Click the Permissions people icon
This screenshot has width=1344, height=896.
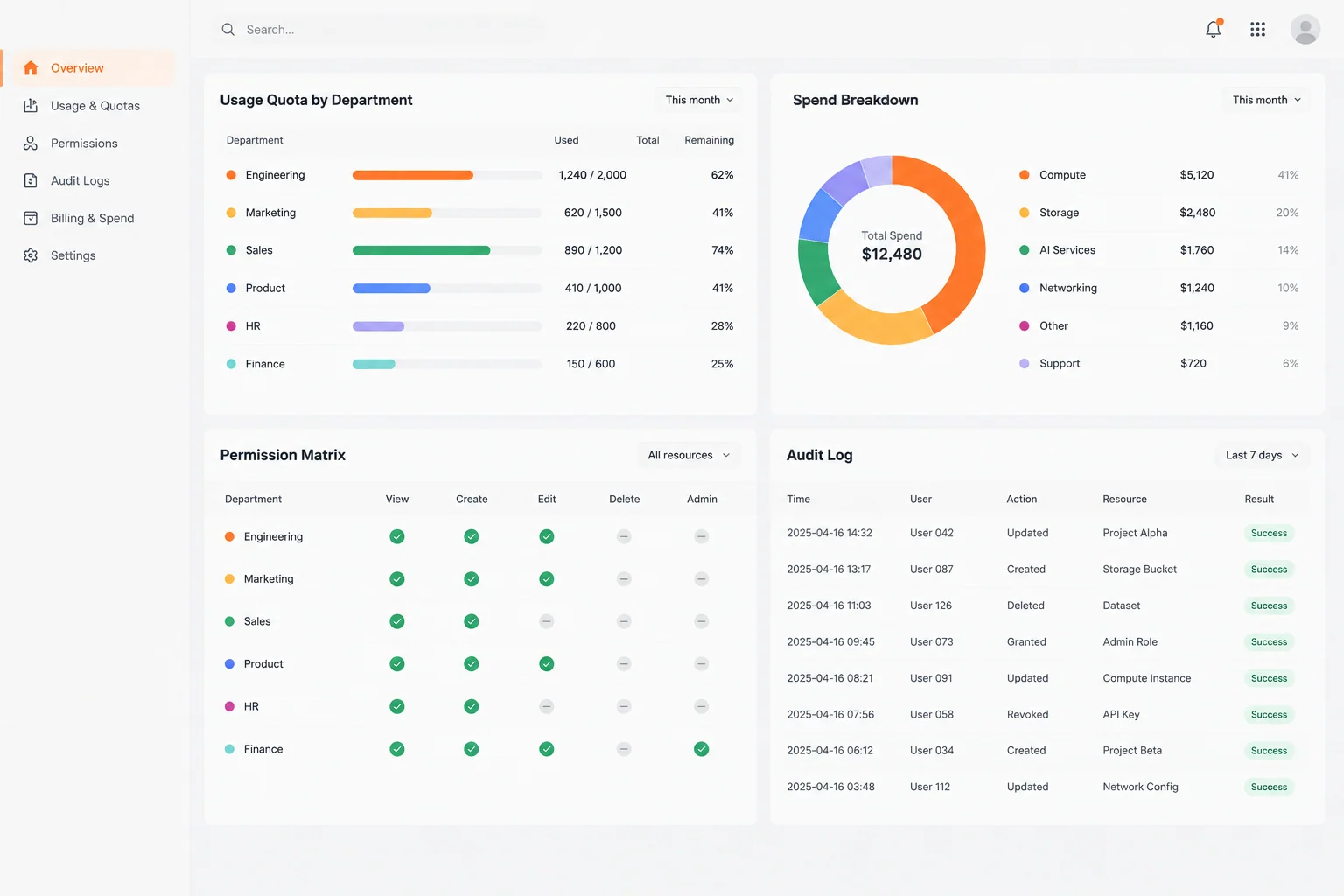click(x=31, y=143)
